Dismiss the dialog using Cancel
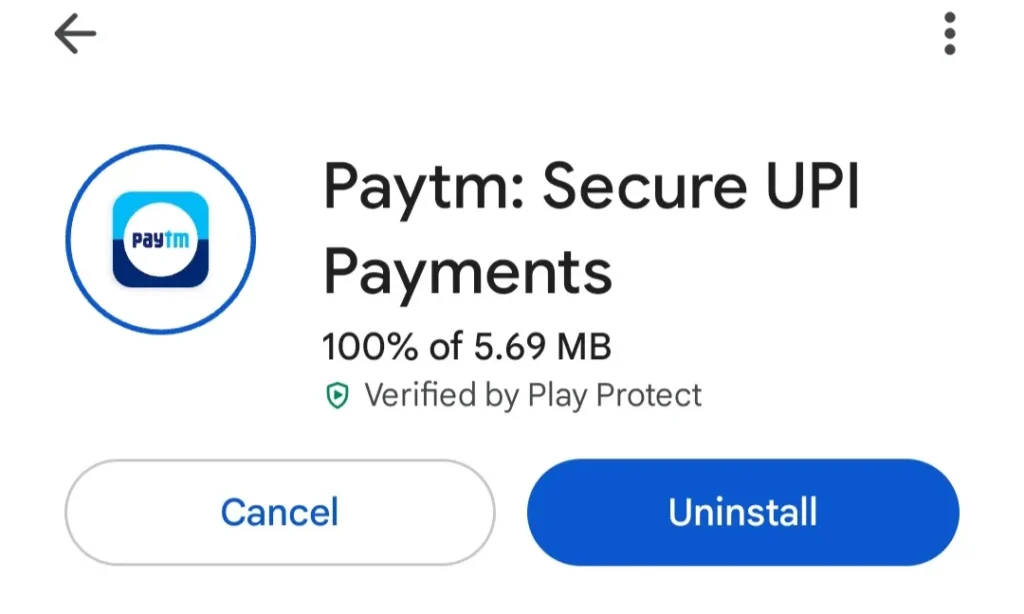 point(279,512)
